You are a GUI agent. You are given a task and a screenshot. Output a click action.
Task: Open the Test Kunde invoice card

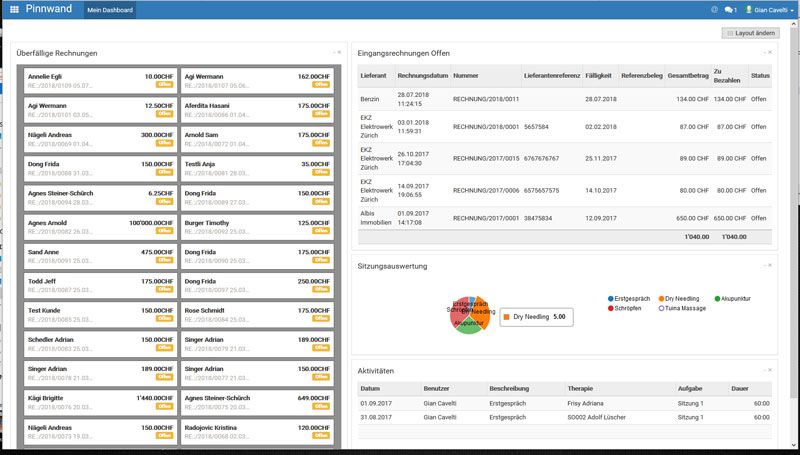click(101, 315)
